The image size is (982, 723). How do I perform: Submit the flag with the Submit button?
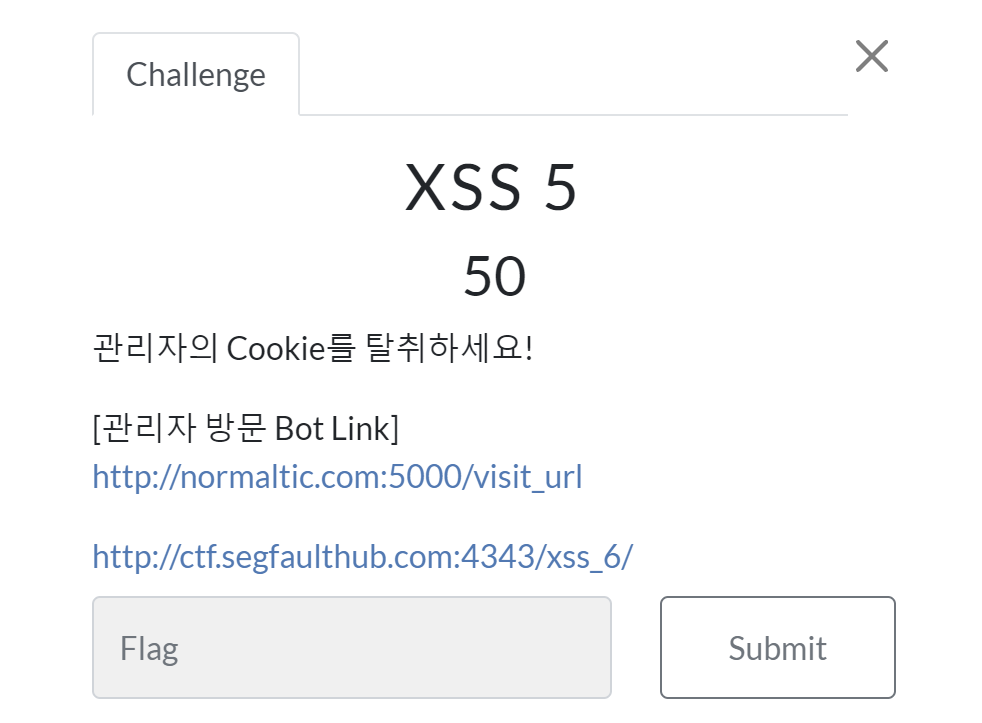777,647
